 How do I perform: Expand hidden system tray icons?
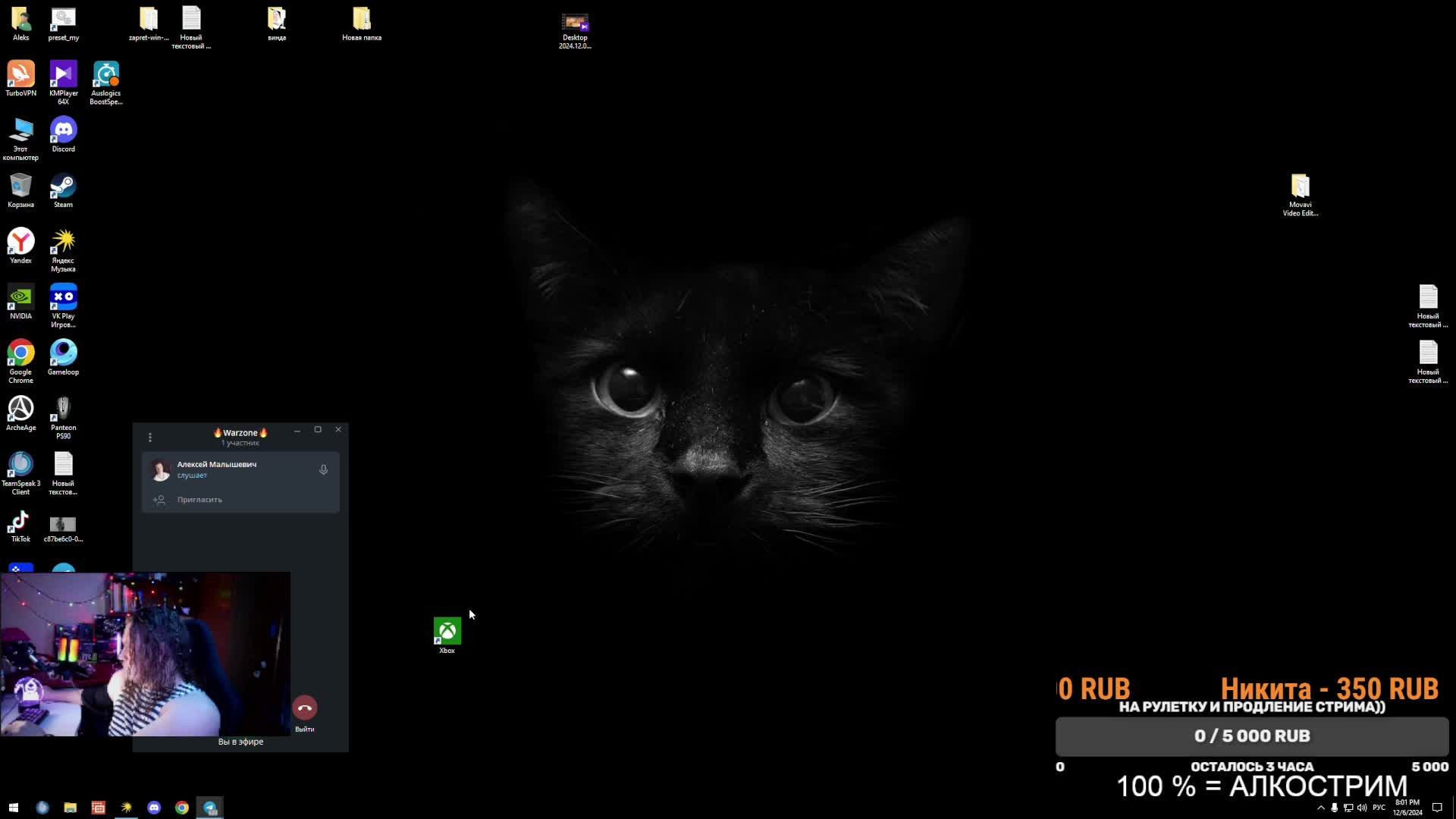1321,808
